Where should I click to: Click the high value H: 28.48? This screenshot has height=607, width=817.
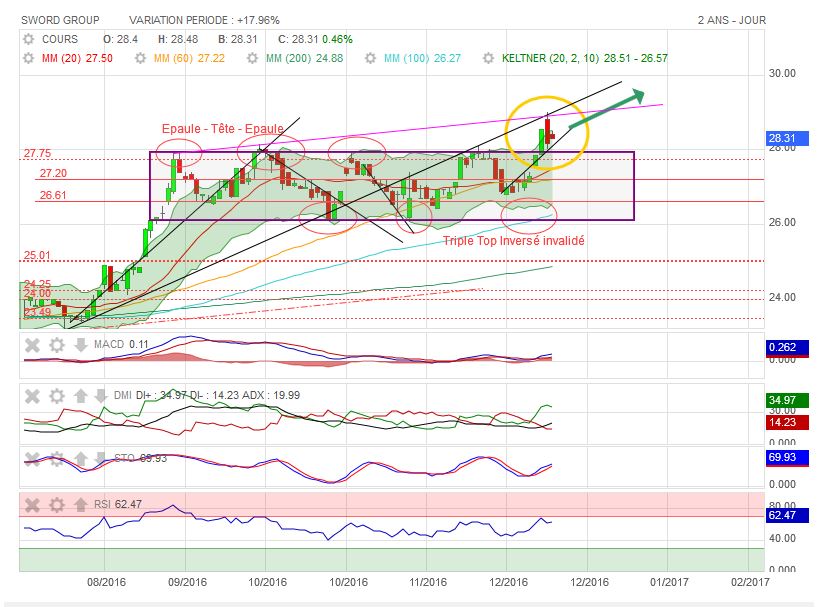(x=178, y=39)
